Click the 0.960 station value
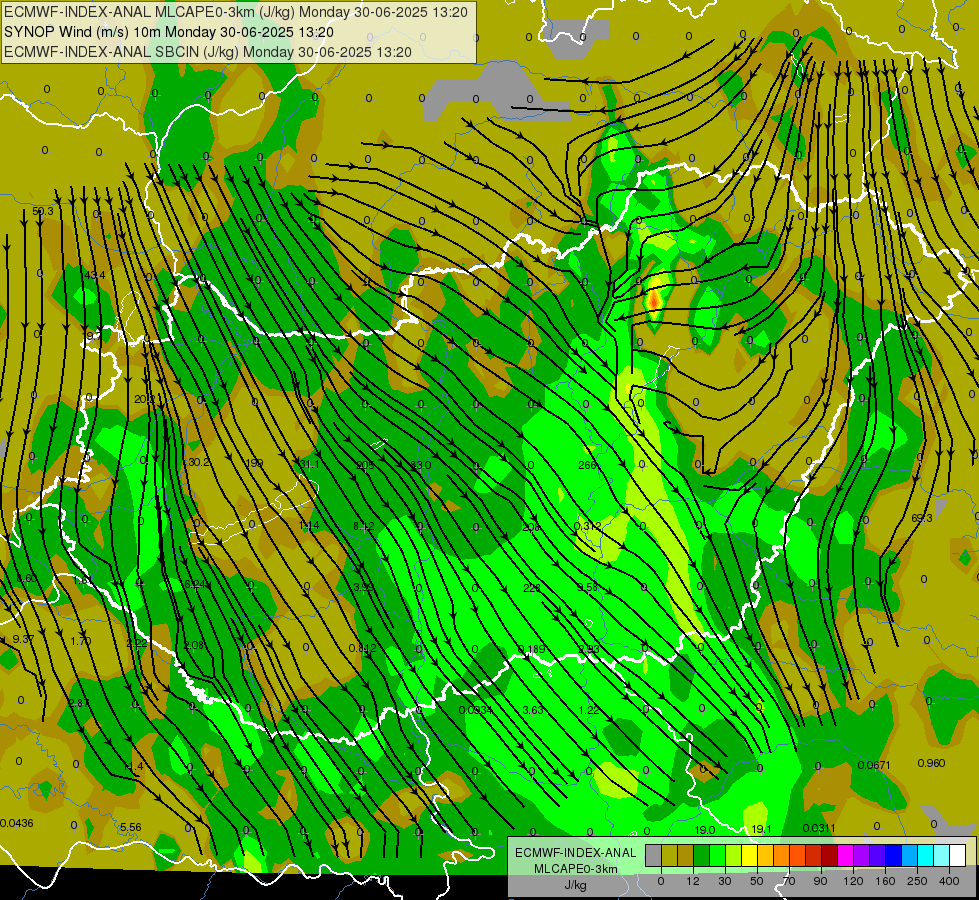979x900 pixels. point(932,763)
